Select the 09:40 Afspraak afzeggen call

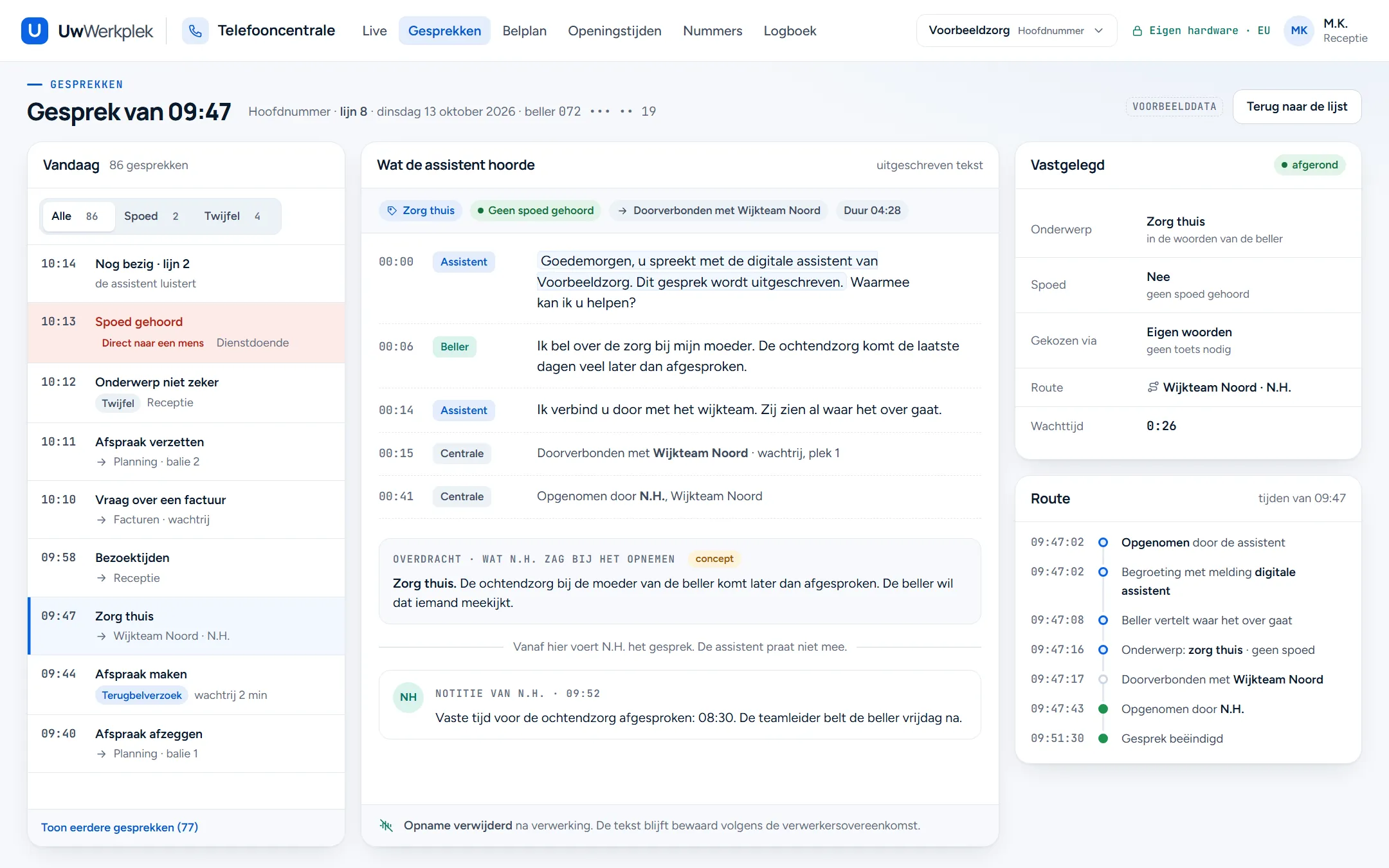(186, 743)
